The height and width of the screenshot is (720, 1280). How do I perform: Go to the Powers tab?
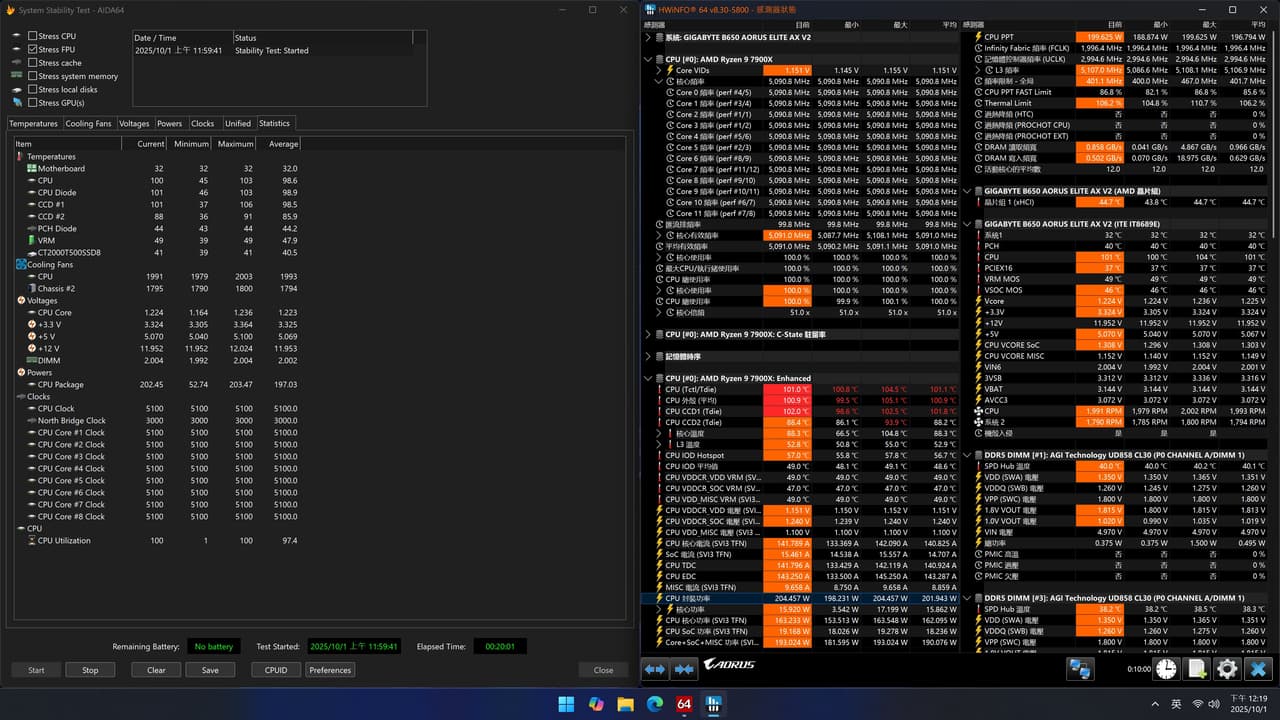pos(170,124)
